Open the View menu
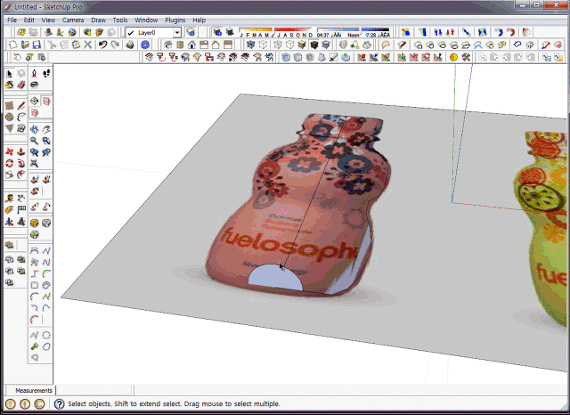570x415 pixels. tap(48, 20)
